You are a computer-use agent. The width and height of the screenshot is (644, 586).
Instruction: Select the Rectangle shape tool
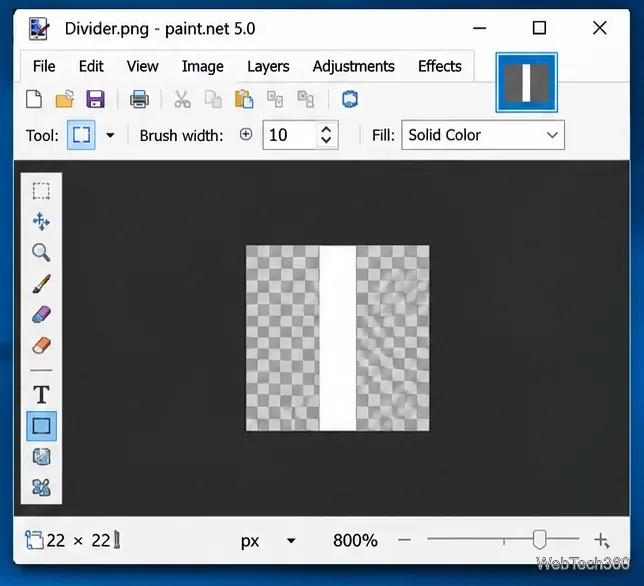(x=41, y=426)
